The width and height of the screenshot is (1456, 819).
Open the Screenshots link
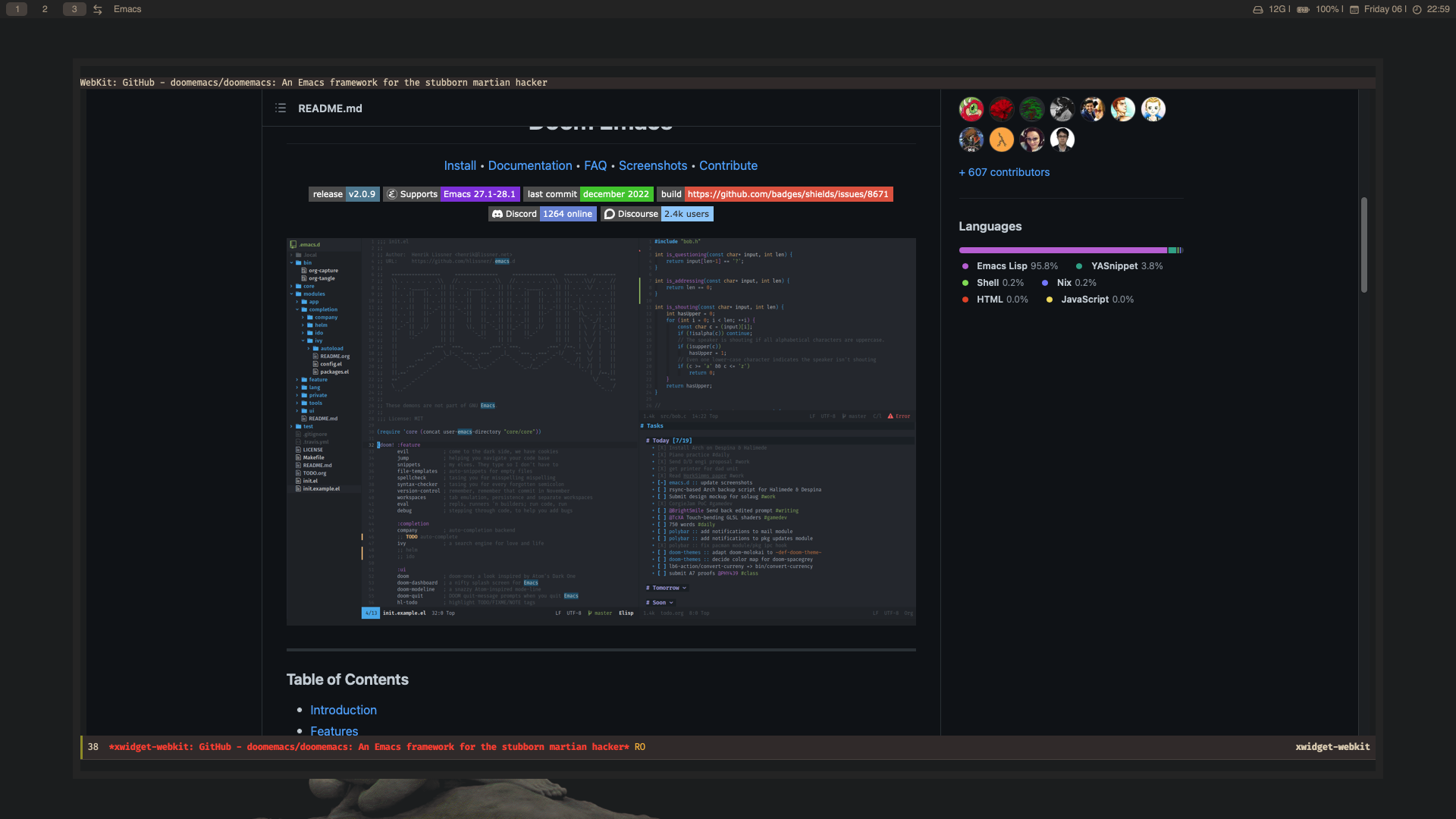click(x=653, y=165)
